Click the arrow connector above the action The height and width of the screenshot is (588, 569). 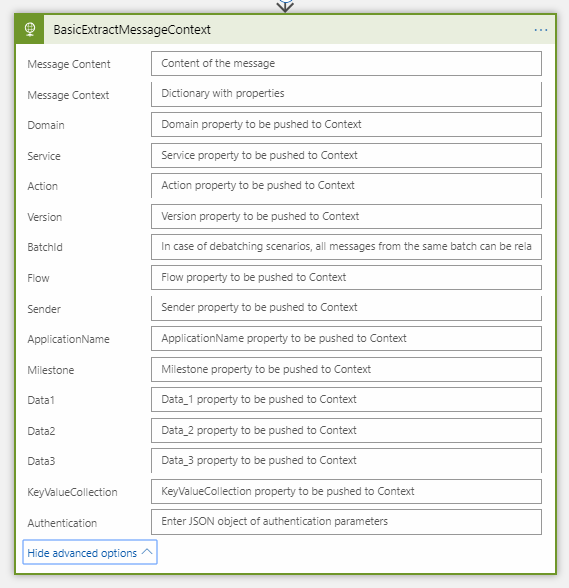285,6
